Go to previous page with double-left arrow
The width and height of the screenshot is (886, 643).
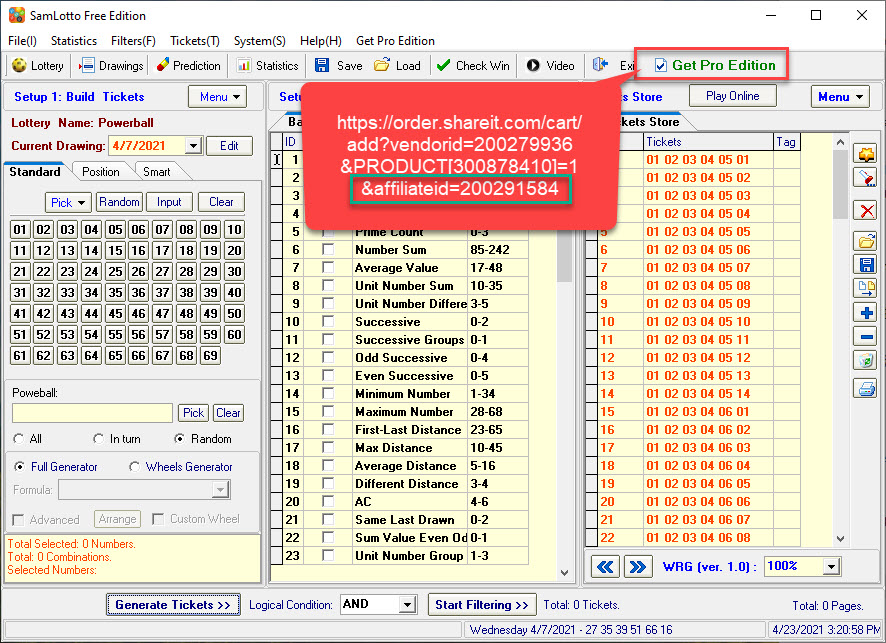[x=605, y=567]
